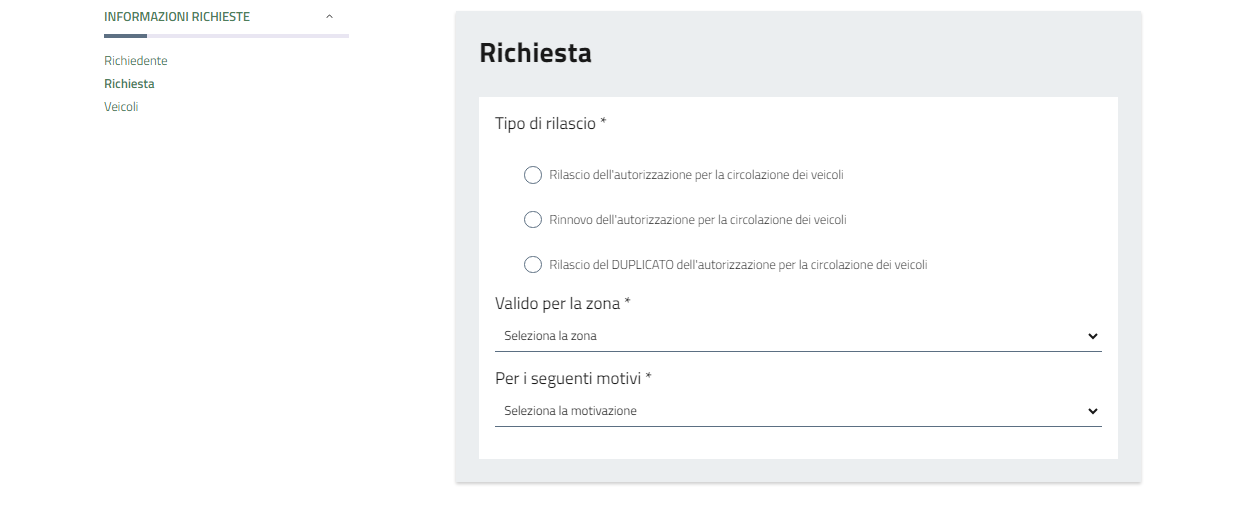This screenshot has height=505, width=1248.
Task: Jump to the Veicoli step link
Action: [121, 107]
